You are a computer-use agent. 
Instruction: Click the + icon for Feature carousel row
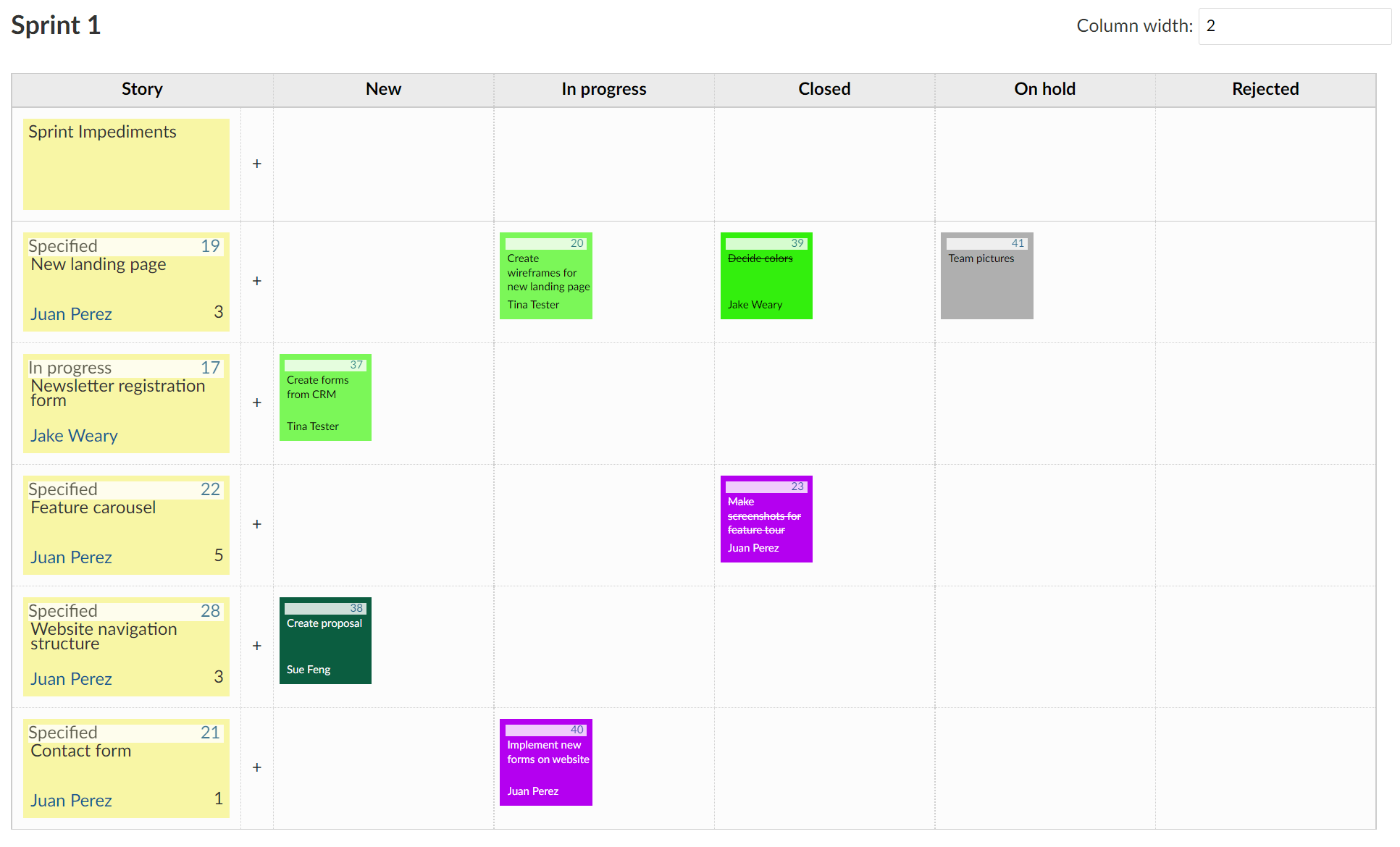[257, 524]
